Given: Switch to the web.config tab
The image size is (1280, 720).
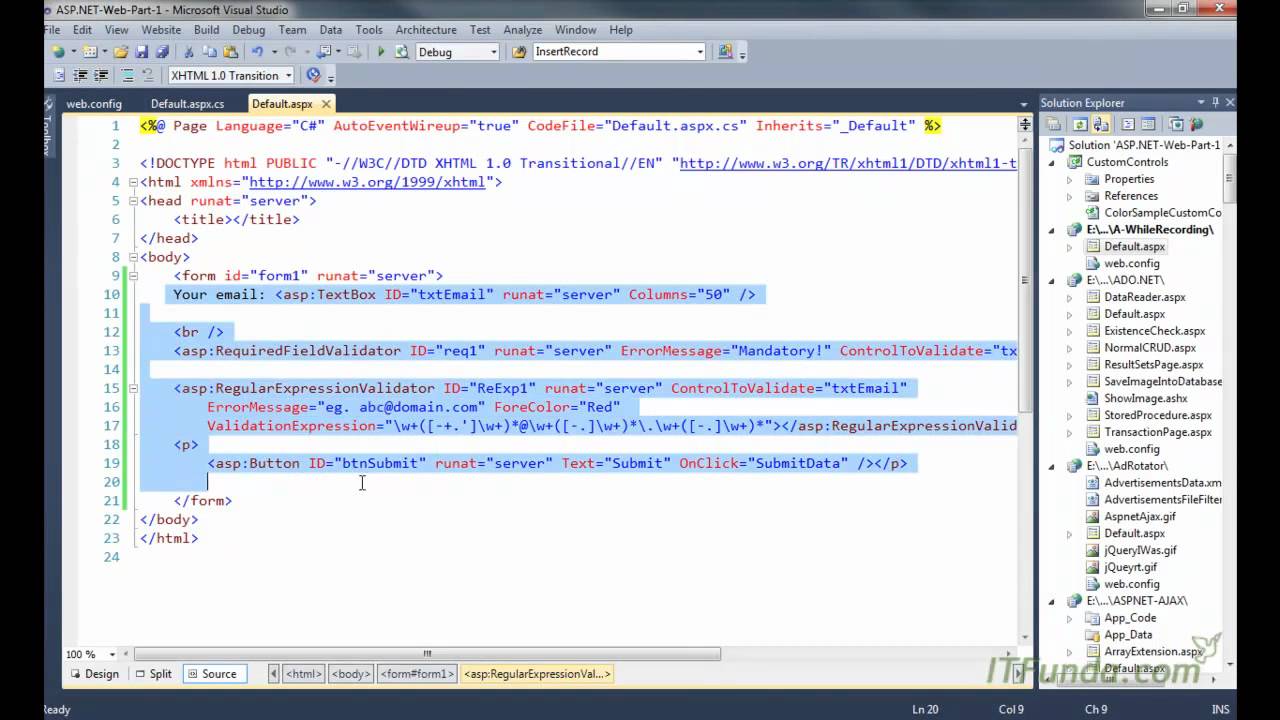Looking at the screenshot, I should 94,104.
